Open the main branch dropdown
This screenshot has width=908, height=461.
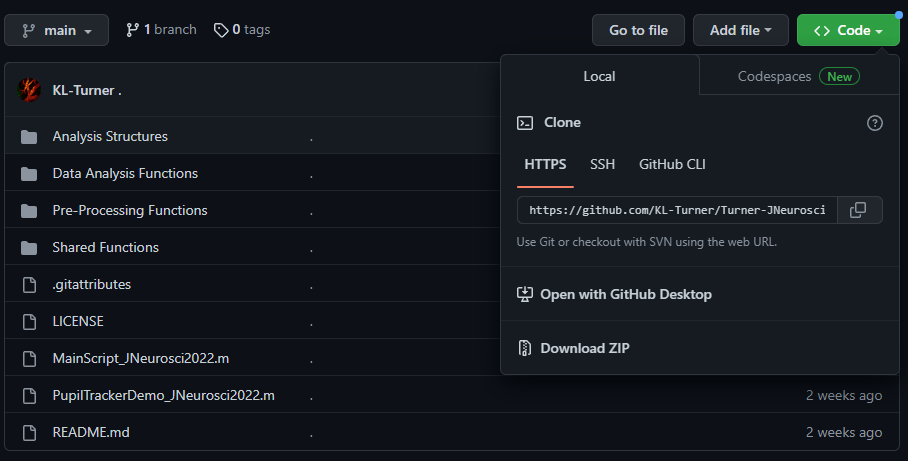coord(56,30)
